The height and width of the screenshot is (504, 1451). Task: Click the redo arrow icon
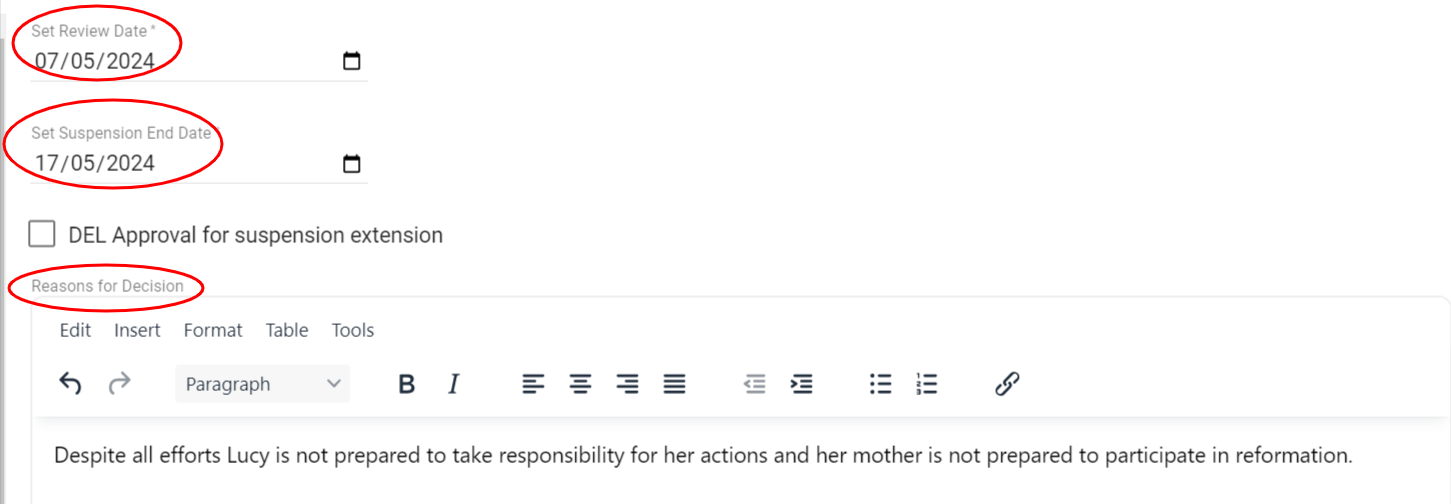[x=120, y=384]
